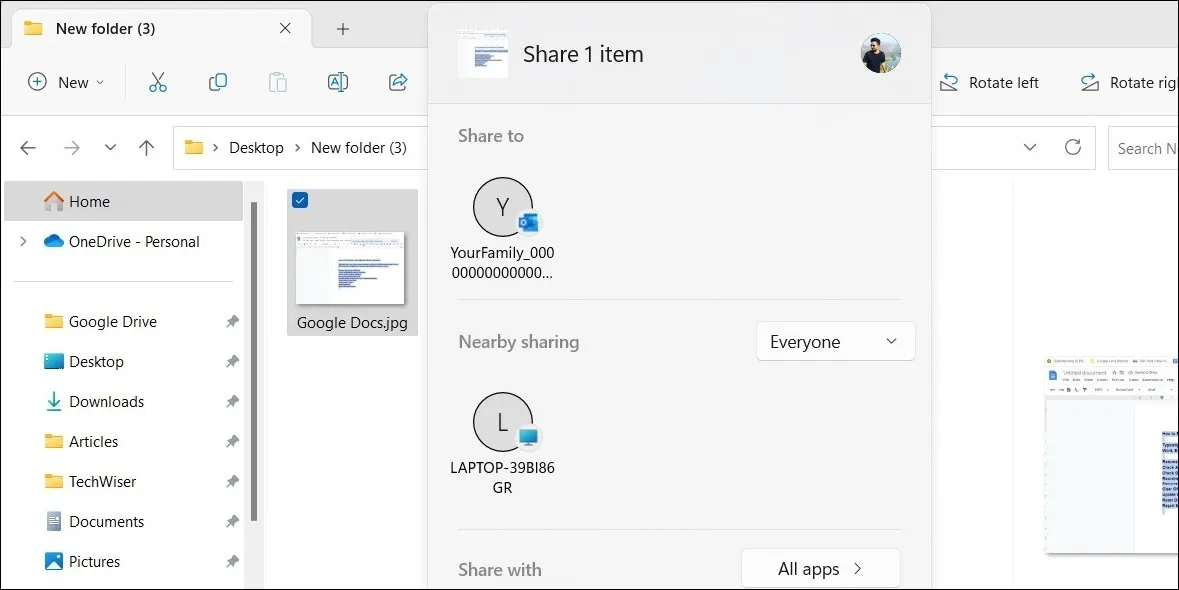1179x590 pixels.
Task: Click inside the search field
Action: [1150, 147]
